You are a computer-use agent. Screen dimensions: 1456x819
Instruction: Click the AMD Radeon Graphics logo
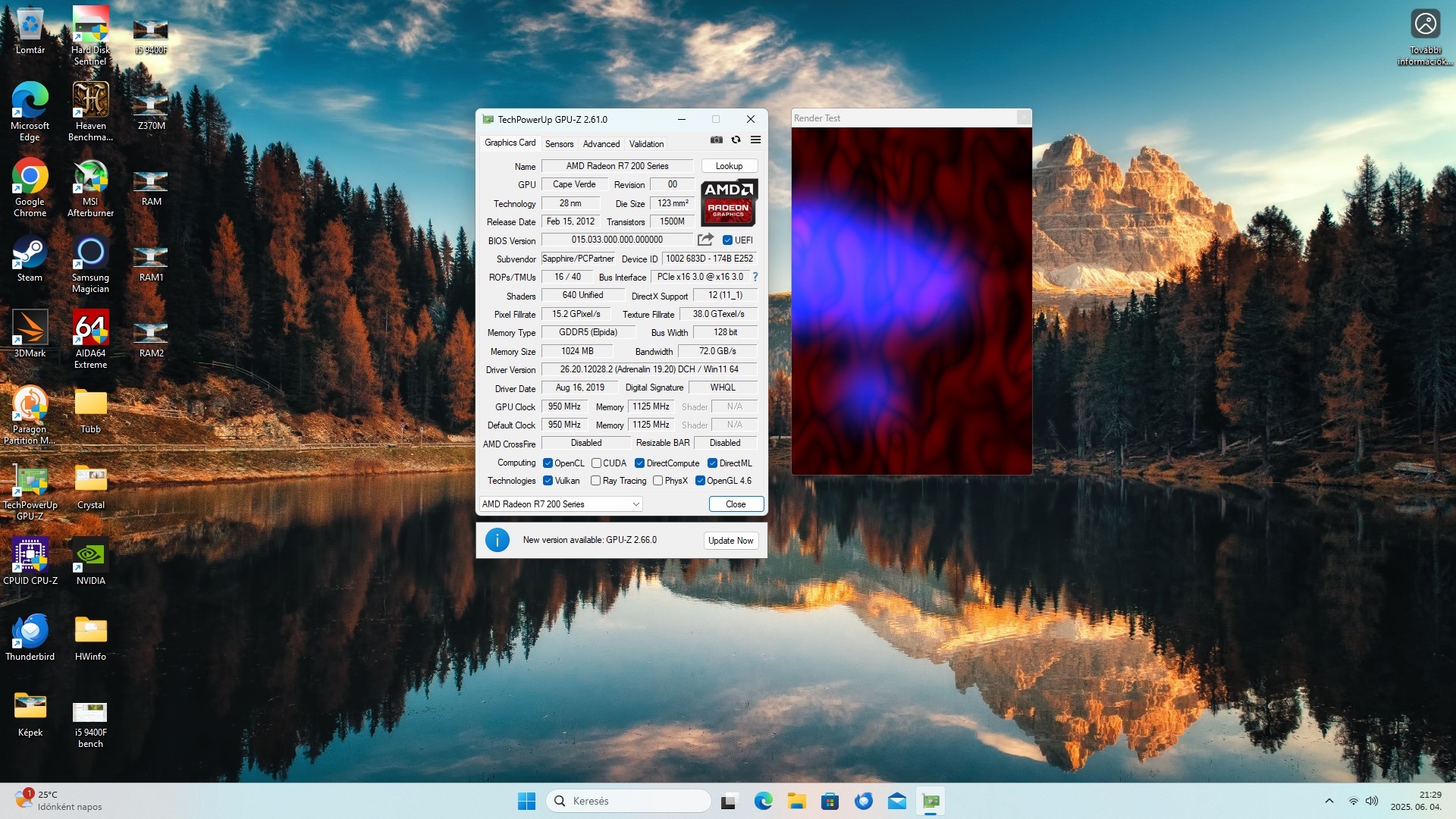click(x=728, y=202)
